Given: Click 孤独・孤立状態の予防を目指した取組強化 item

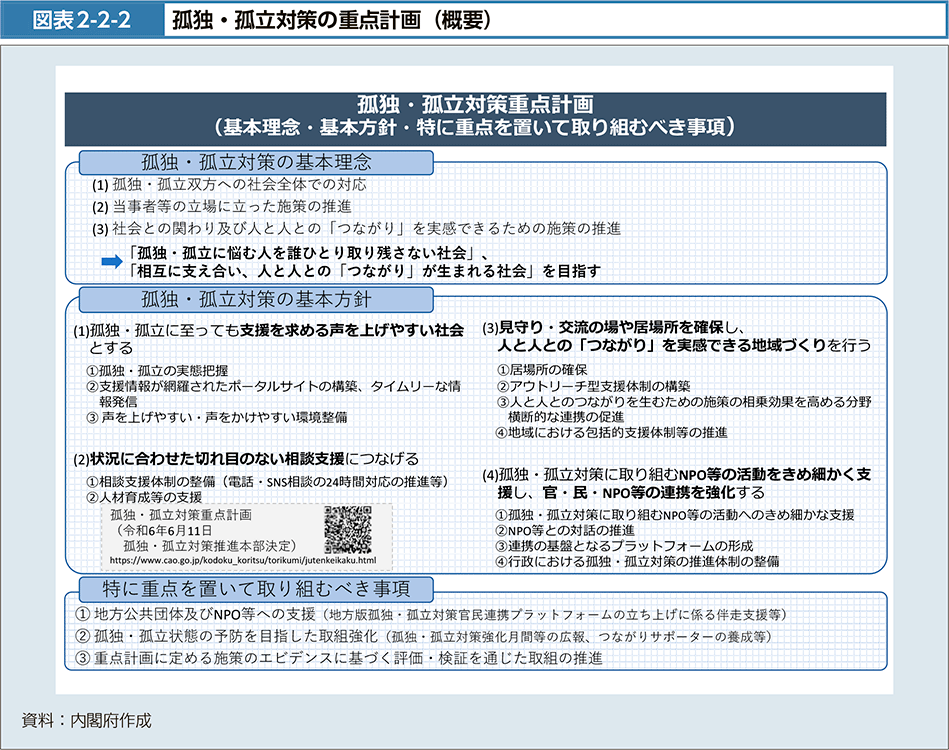Looking at the screenshot, I should [228, 636].
